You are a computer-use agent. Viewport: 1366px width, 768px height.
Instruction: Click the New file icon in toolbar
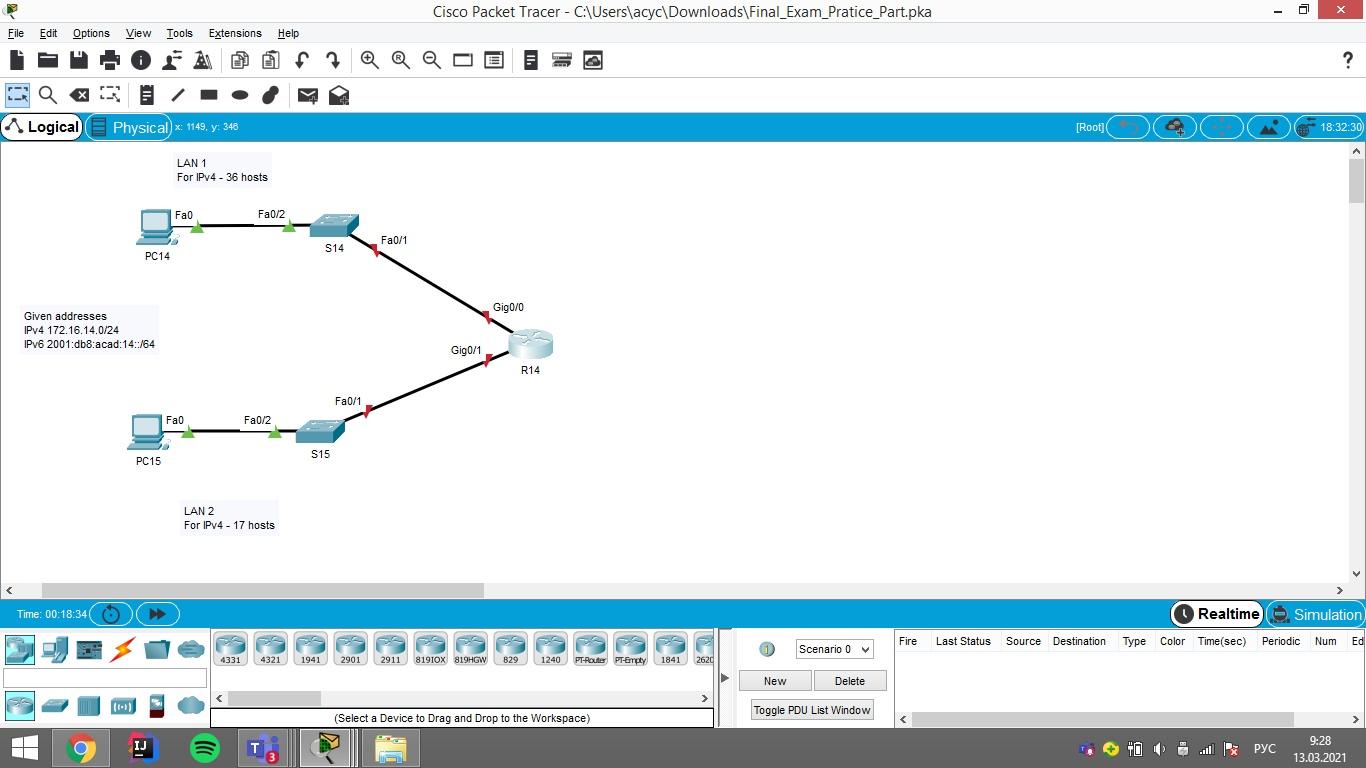pos(17,60)
